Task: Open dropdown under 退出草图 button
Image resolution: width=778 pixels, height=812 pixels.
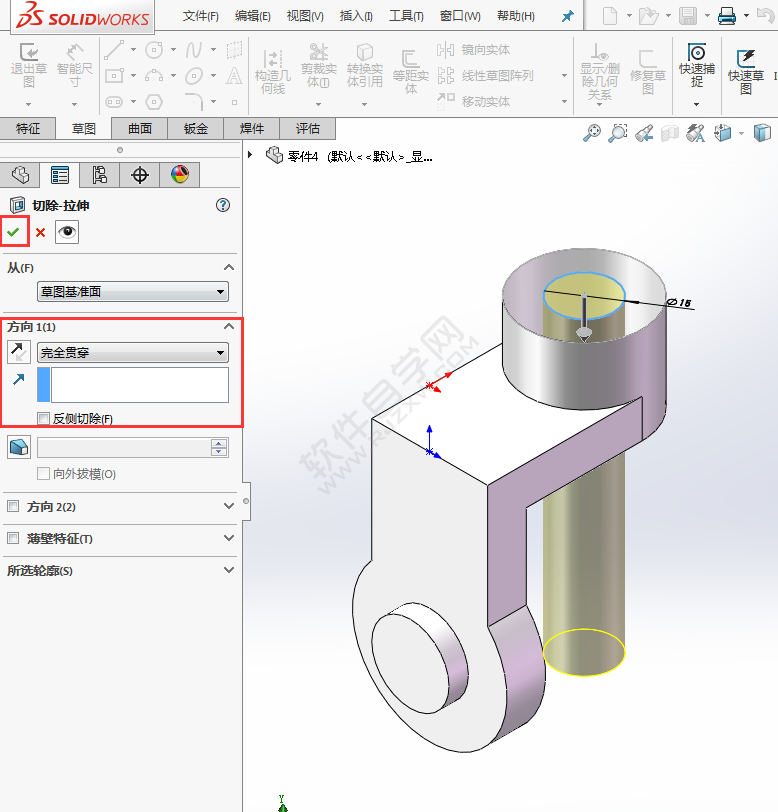Action: point(28,104)
